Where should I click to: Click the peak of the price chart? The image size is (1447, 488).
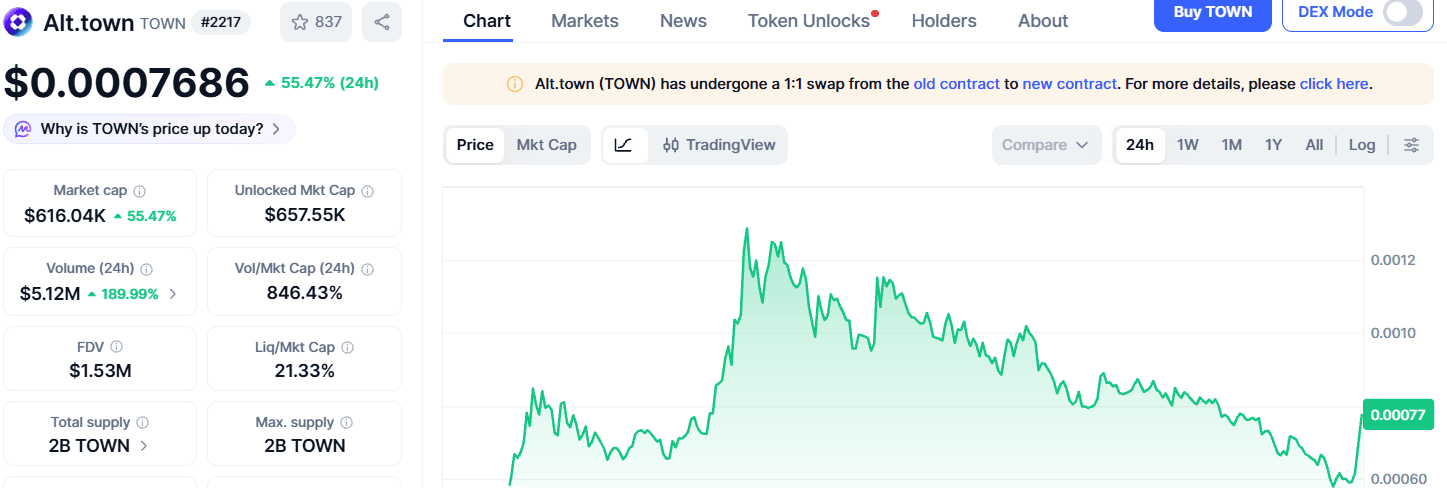click(x=746, y=229)
